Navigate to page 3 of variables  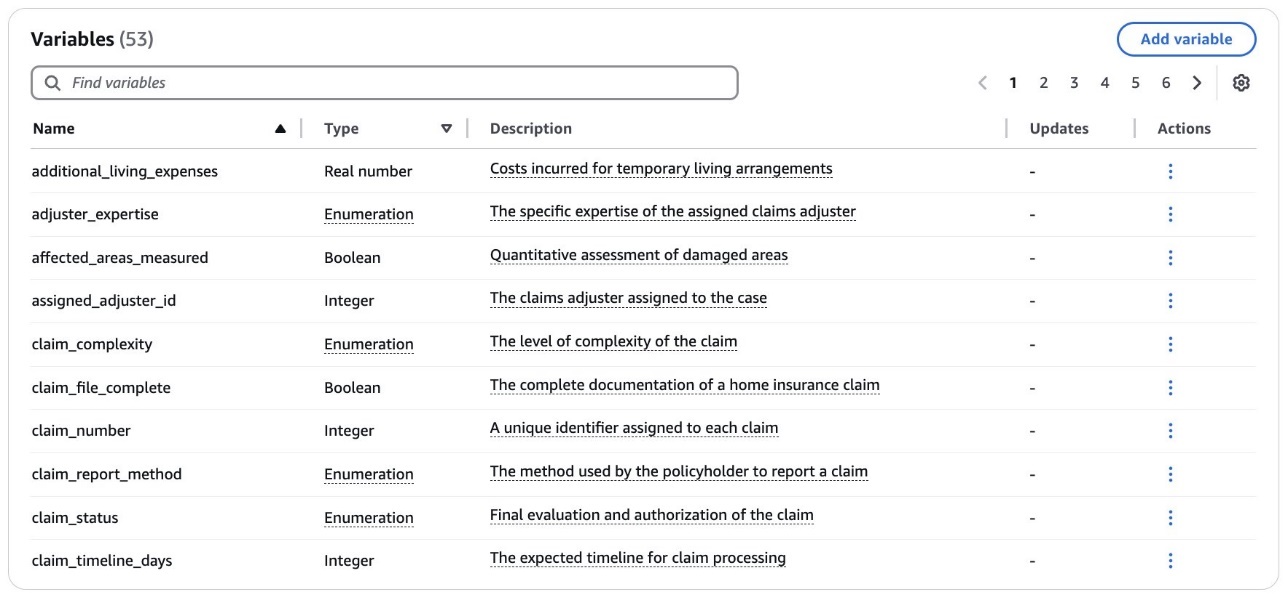click(x=1074, y=82)
